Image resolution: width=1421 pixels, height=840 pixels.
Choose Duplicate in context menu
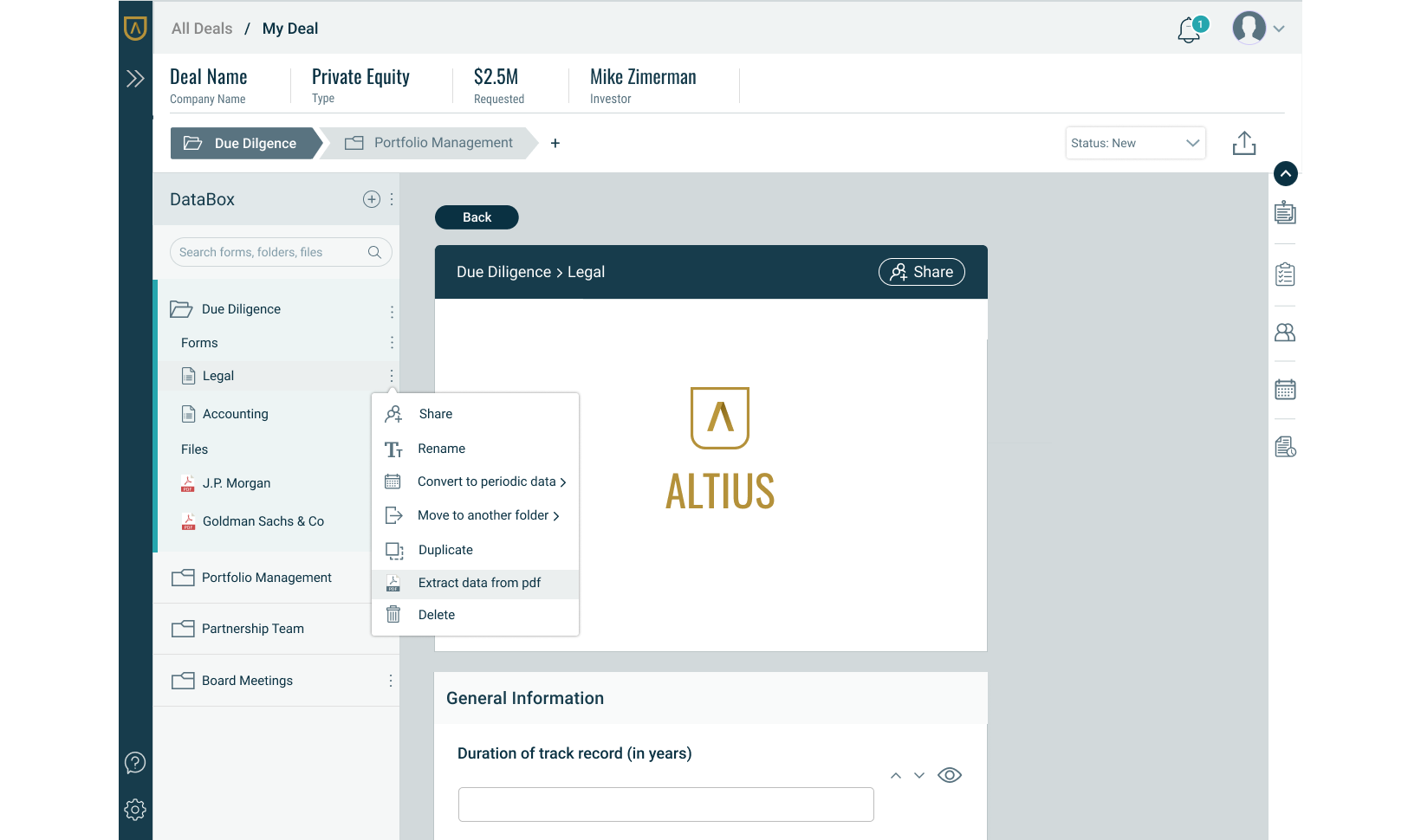pyautogui.click(x=475, y=550)
